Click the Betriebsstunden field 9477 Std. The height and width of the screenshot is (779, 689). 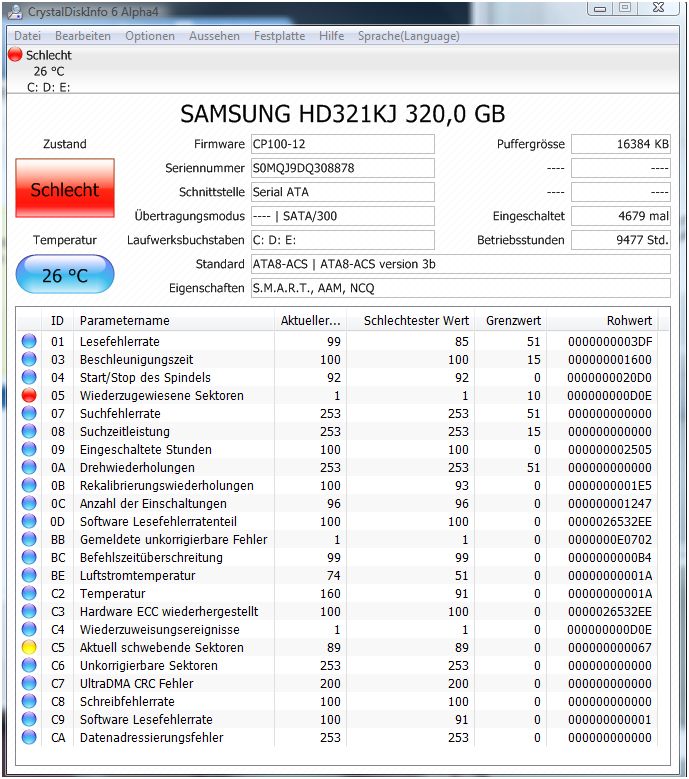tap(620, 240)
